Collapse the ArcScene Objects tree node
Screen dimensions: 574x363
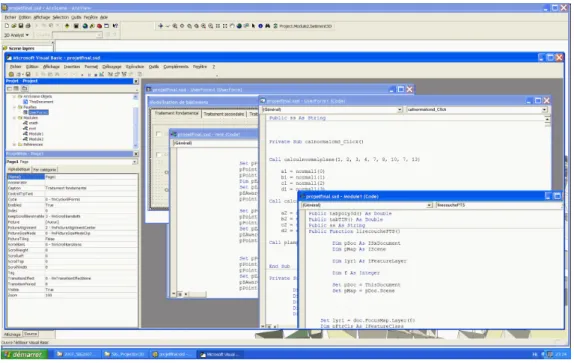[15, 97]
